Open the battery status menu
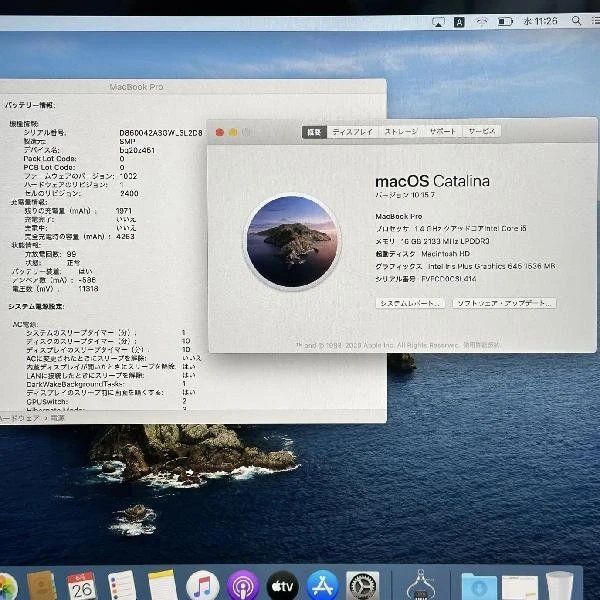This screenshot has height=600, width=600. [x=506, y=20]
